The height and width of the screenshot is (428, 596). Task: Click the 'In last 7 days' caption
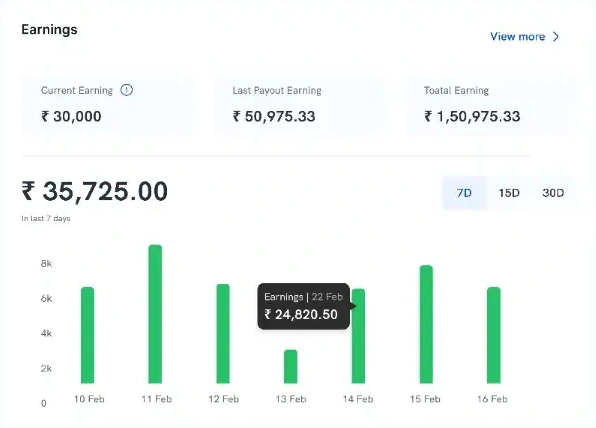click(46, 219)
